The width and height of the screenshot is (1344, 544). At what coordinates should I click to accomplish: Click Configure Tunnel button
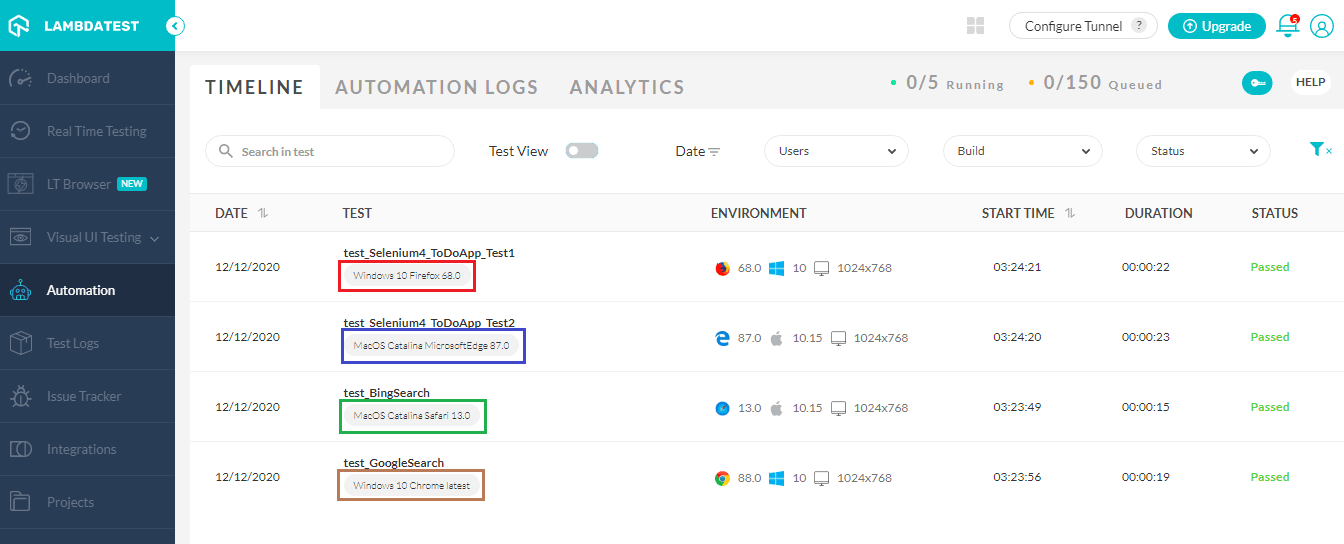(x=1083, y=26)
